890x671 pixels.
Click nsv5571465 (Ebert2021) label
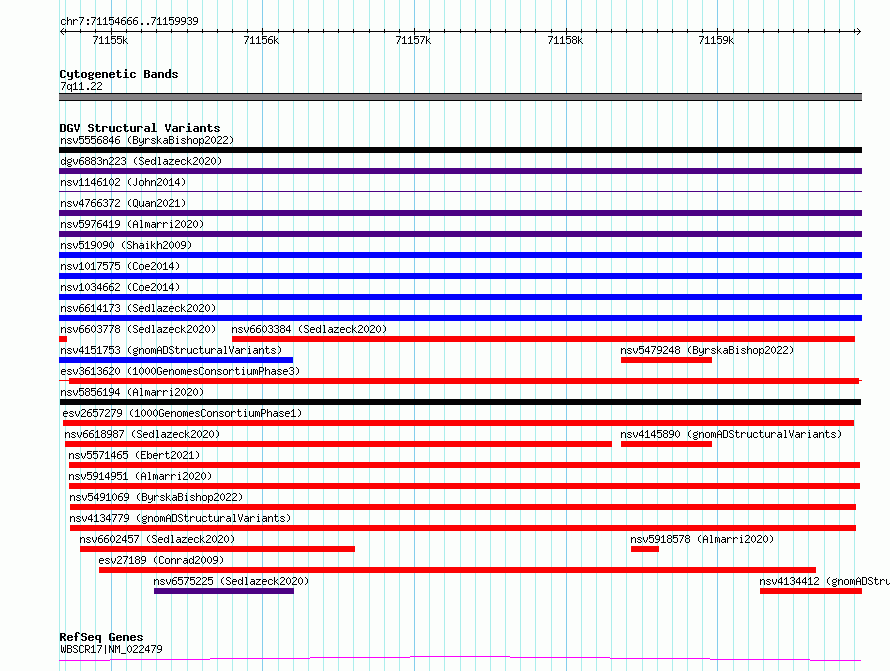tap(134, 455)
